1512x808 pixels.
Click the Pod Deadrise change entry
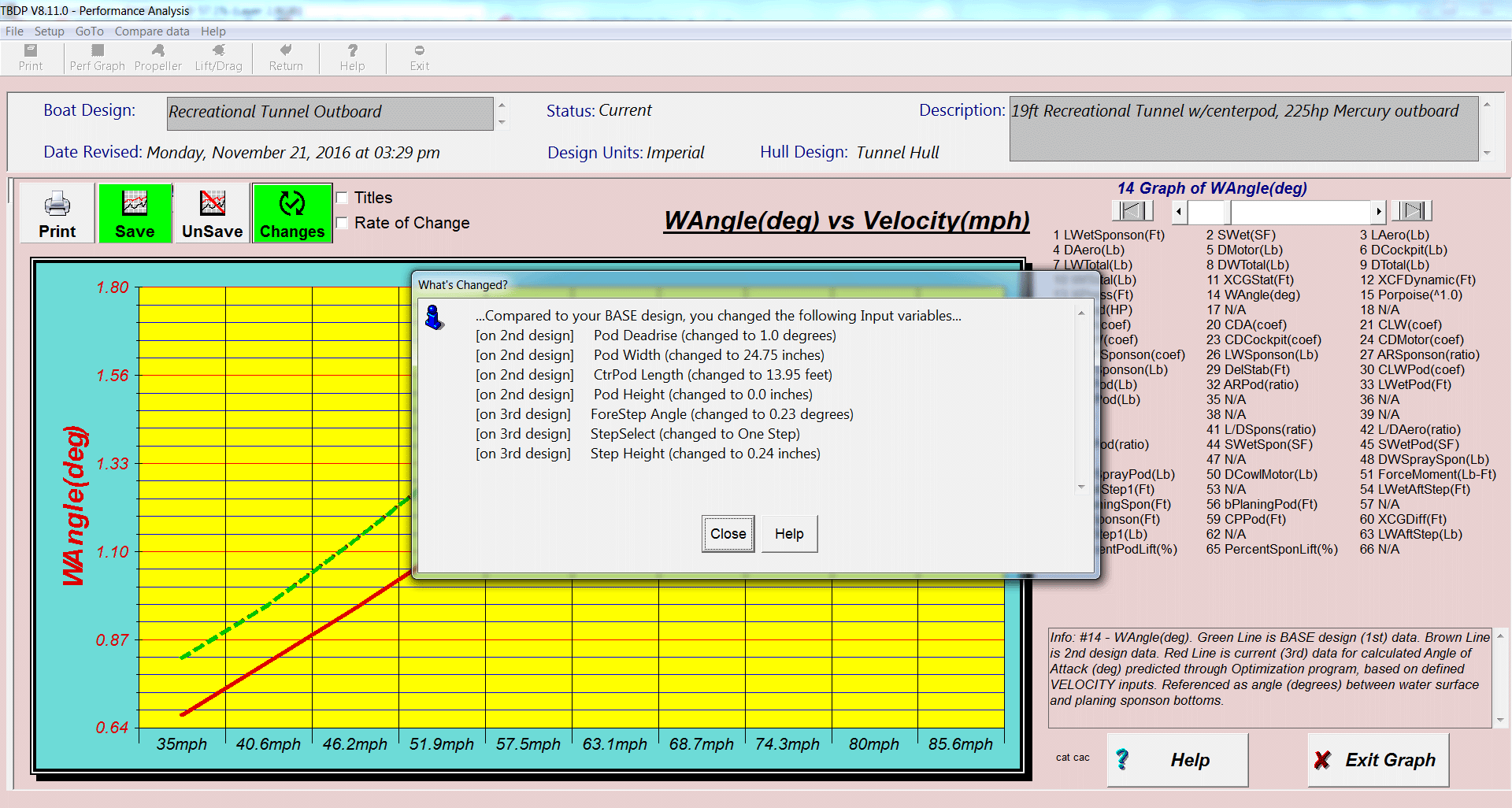coord(656,335)
